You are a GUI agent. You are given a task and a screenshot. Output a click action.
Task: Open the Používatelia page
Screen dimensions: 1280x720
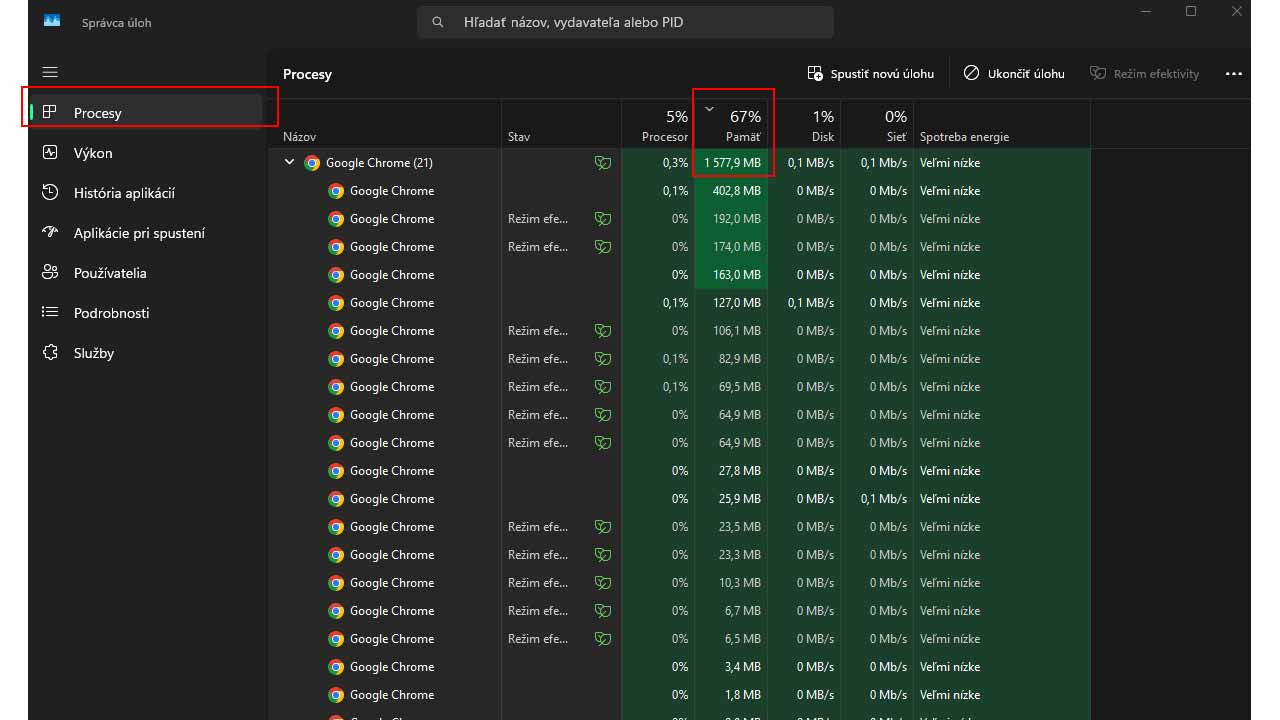point(147,273)
